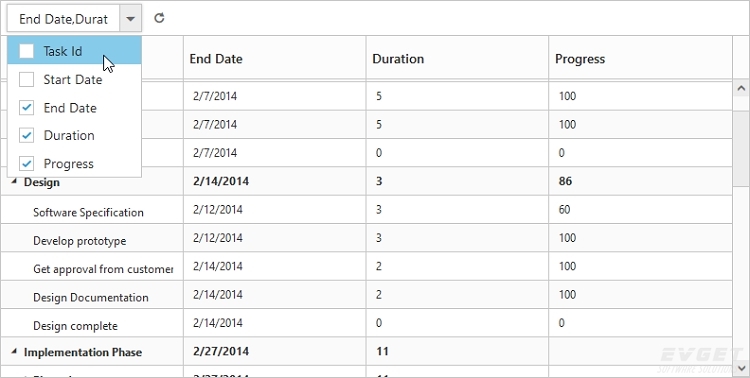Click the scroll down arrow
This screenshot has height=378, width=750.
coord(741,368)
